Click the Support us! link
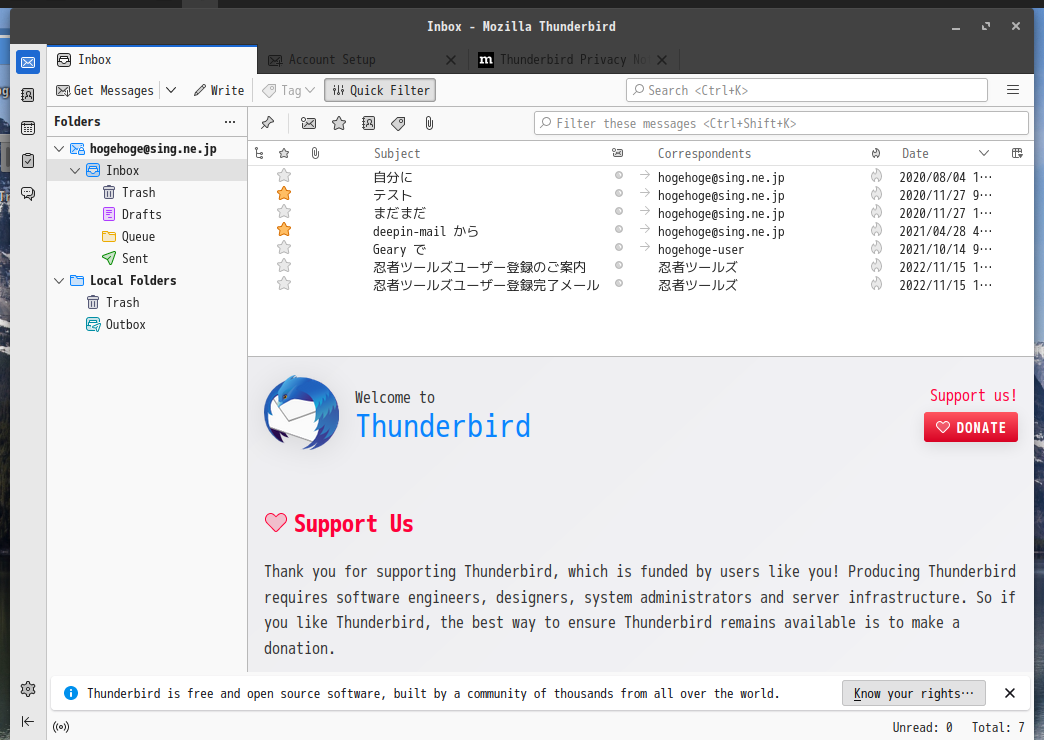Viewport: 1044px width, 740px height. tap(973, 396)
